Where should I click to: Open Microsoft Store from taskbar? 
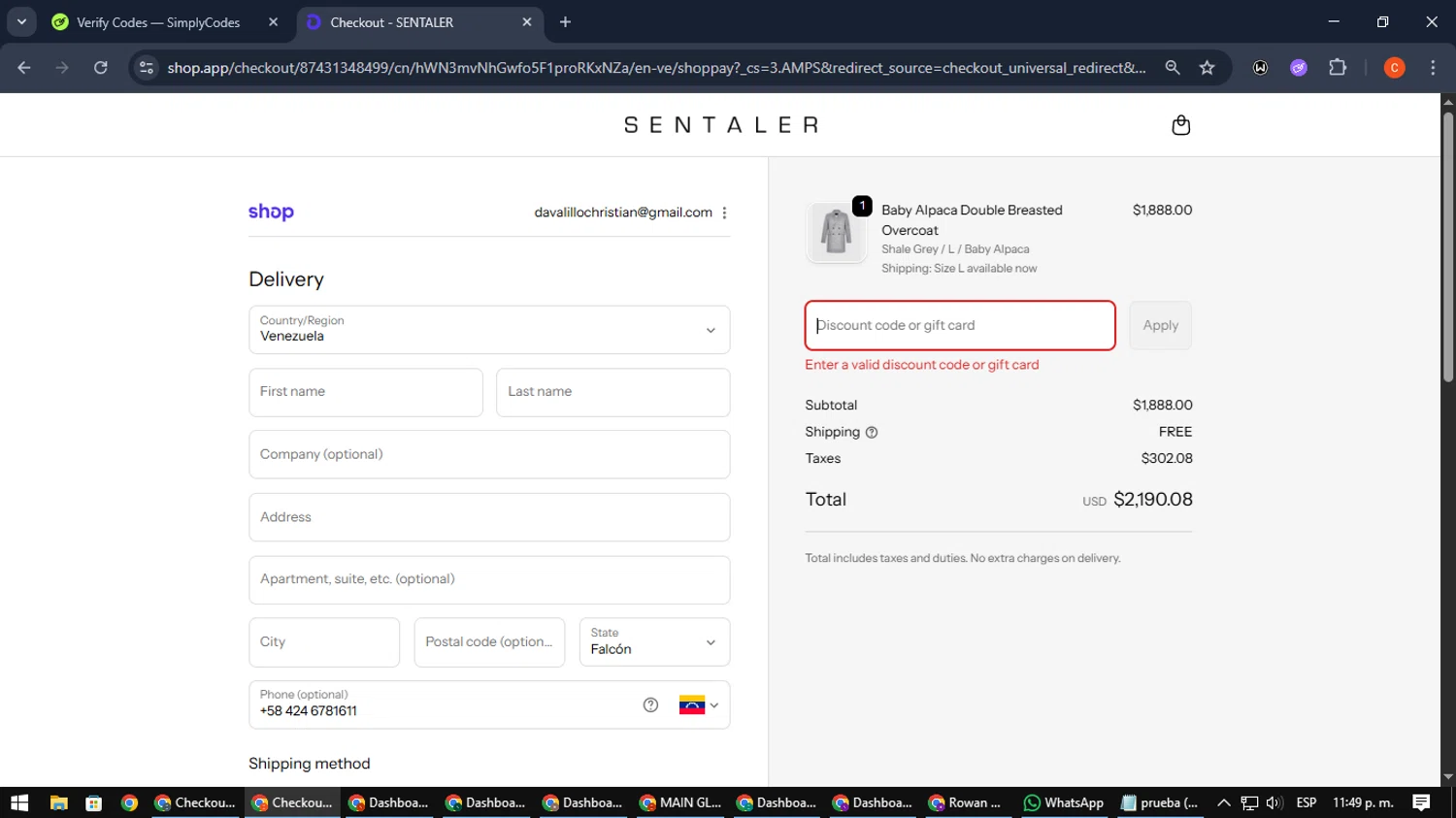pos(94,802)
